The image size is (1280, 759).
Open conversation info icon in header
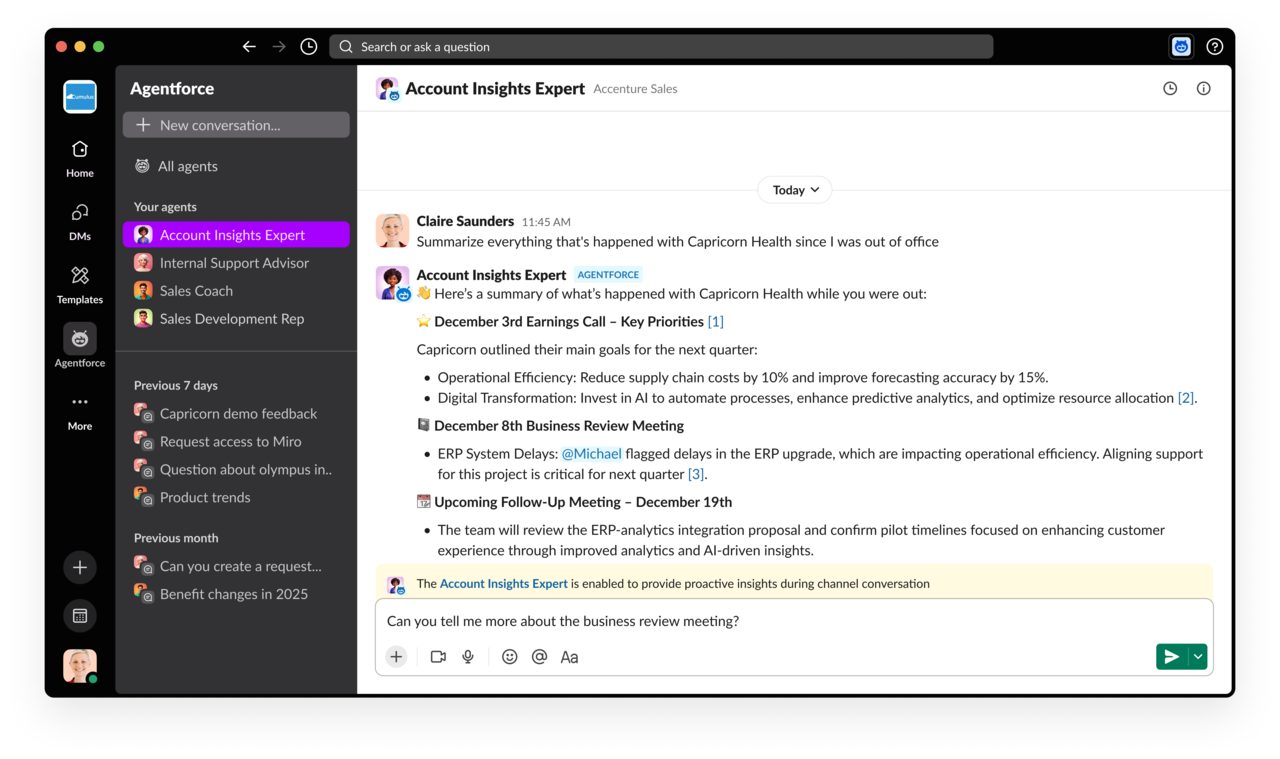[x=1203, y=89]
